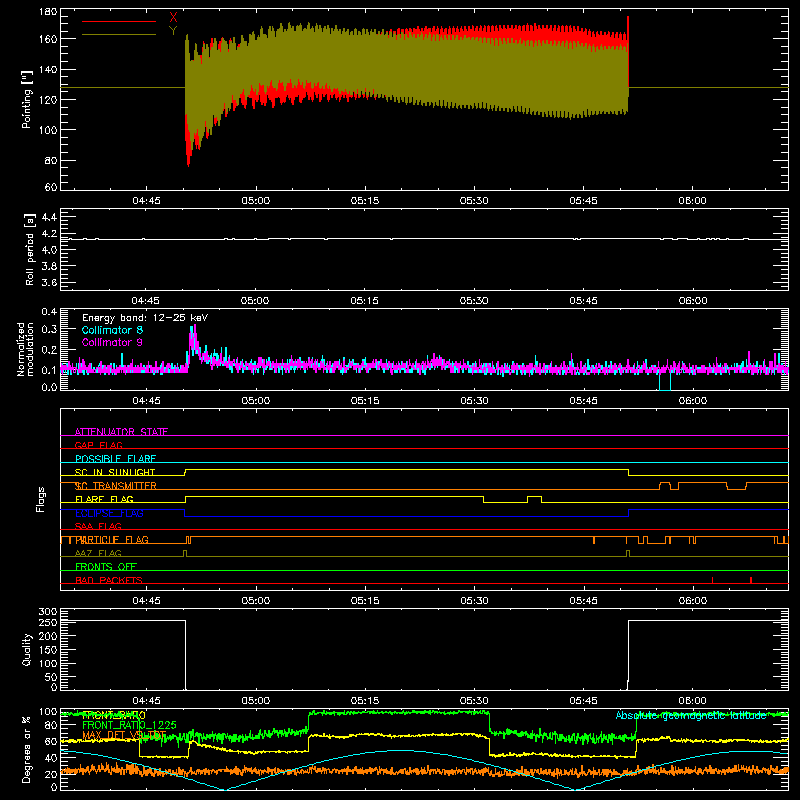The height and width of the screenshot is (800, 800).
Task: Select the POSSIBLE_FLARE flag label
Action: [115, 459]
